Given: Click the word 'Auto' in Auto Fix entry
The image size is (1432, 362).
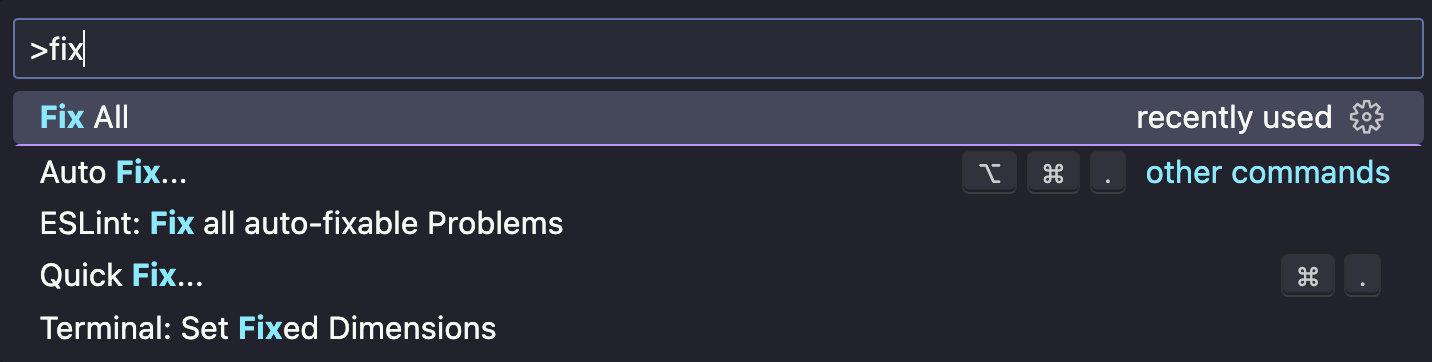Looking at the screenshot, I should coord(73,173).
